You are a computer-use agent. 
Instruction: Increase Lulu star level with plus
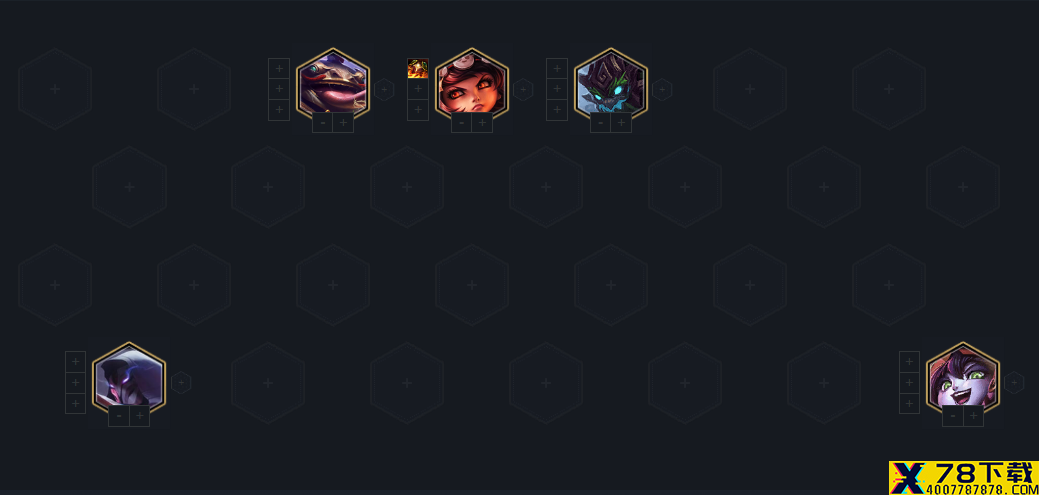(x=973, y=416)
